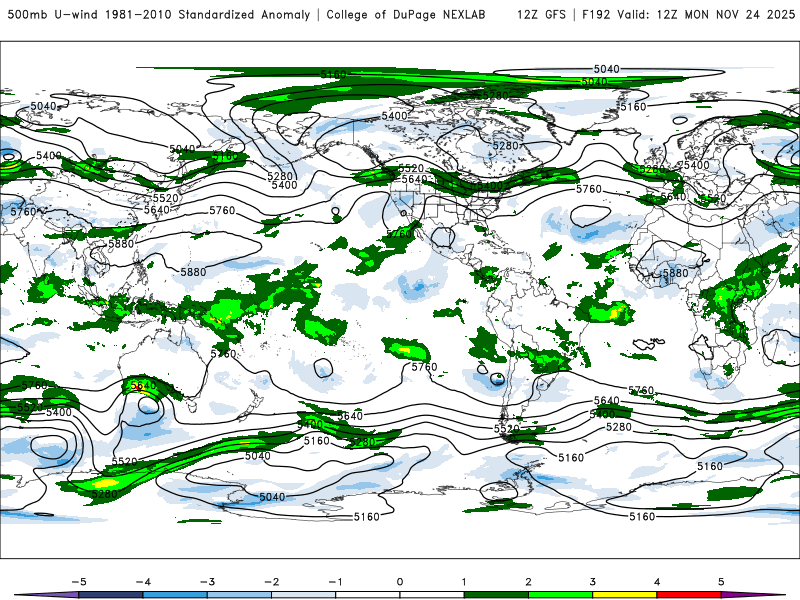Click the "F192" forecast hour text

point(596,14)
